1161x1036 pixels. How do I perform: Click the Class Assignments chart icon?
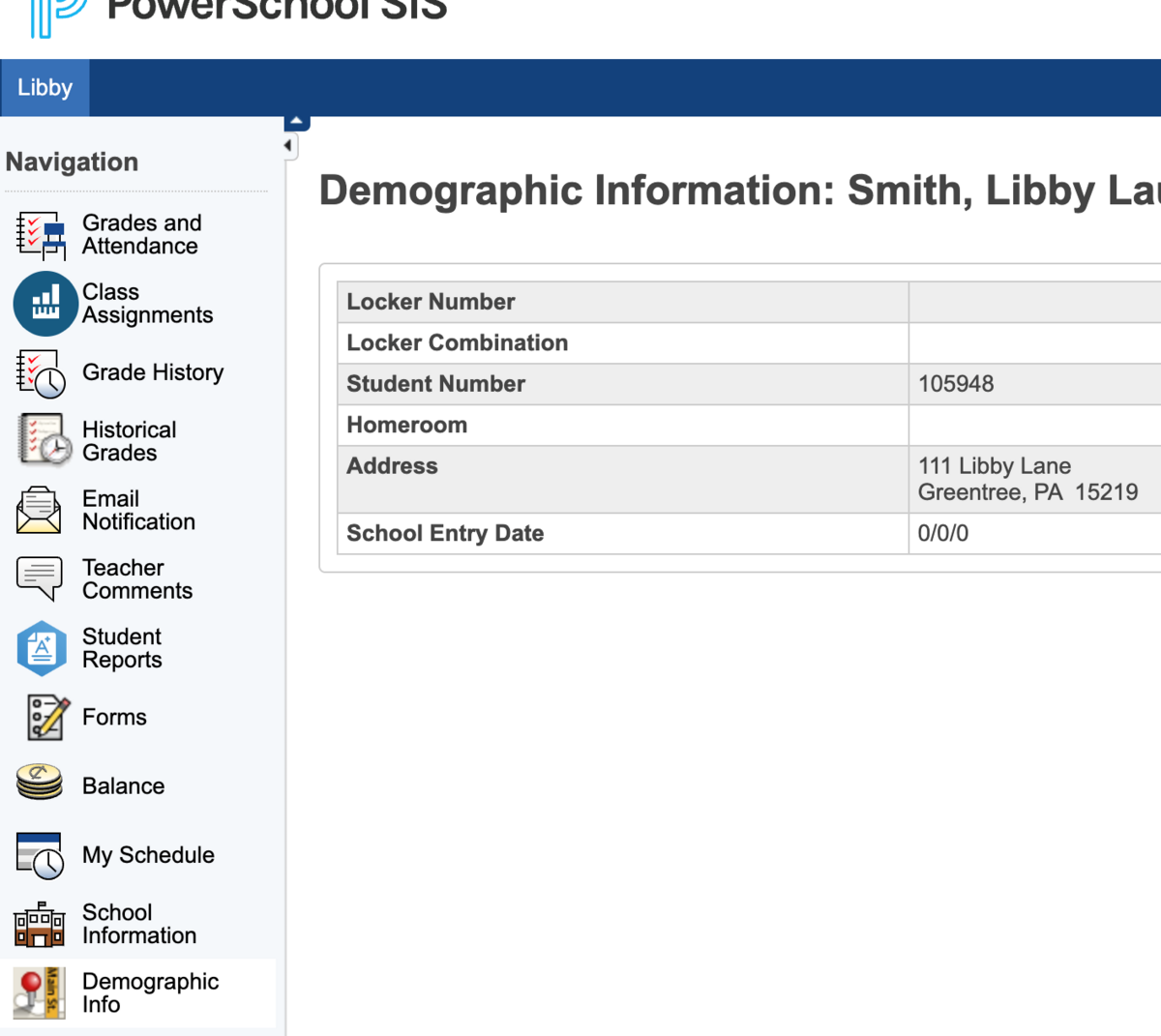click(45, 304)
